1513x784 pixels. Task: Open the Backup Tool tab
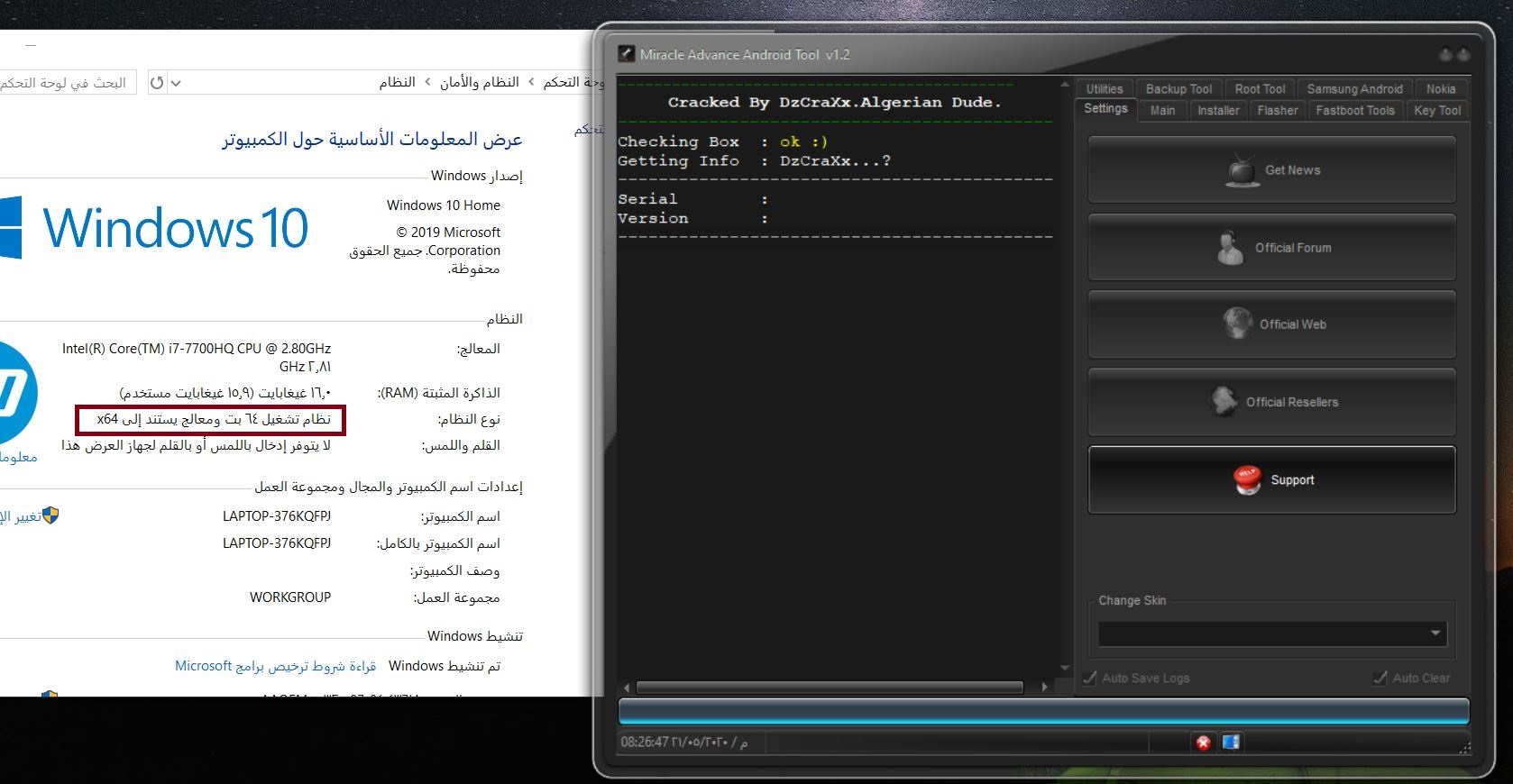pyautogui.click(x=1178, y=89)
